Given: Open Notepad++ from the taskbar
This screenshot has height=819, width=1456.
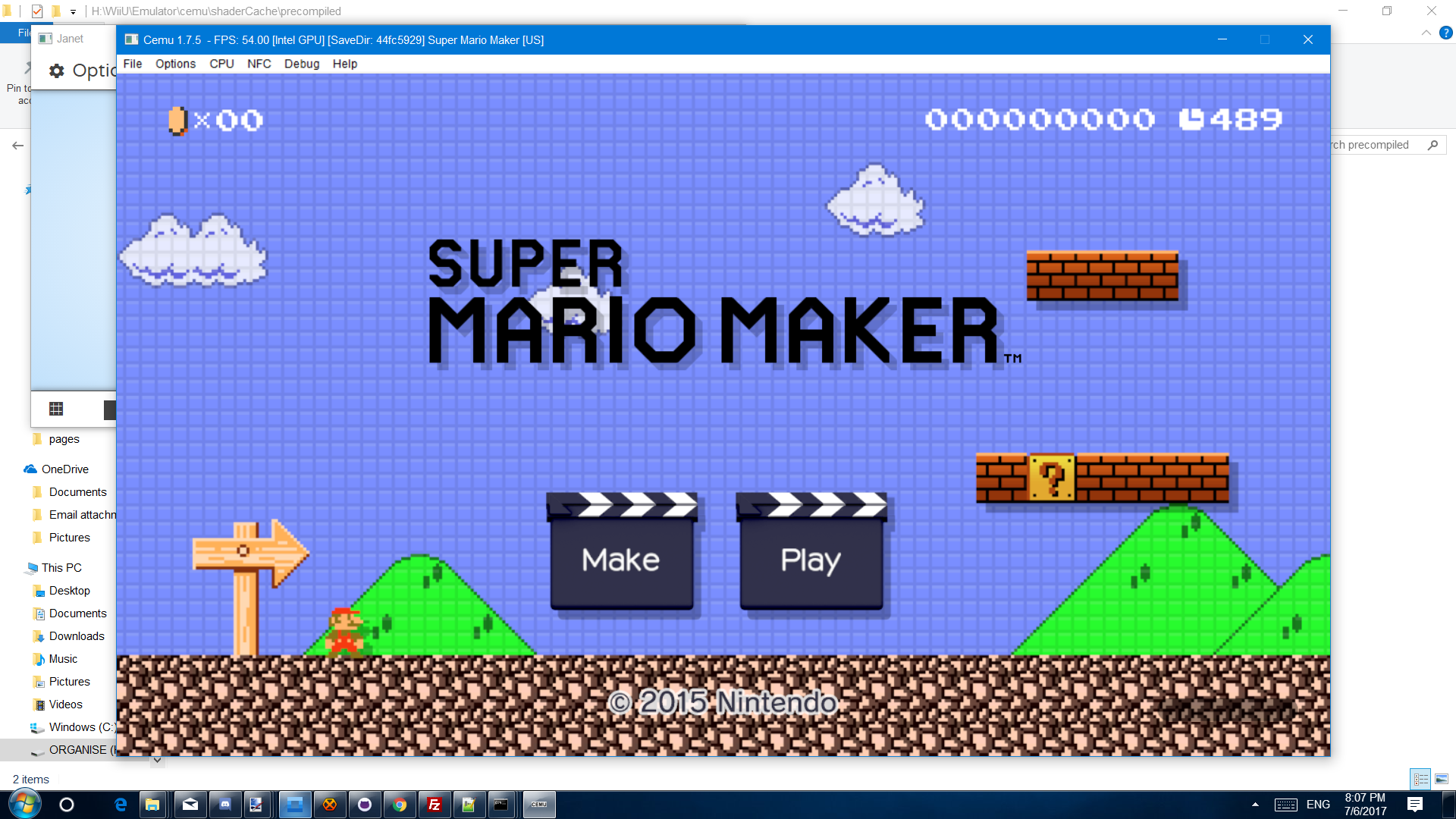Looking at the screenshot, I should 469,805.
